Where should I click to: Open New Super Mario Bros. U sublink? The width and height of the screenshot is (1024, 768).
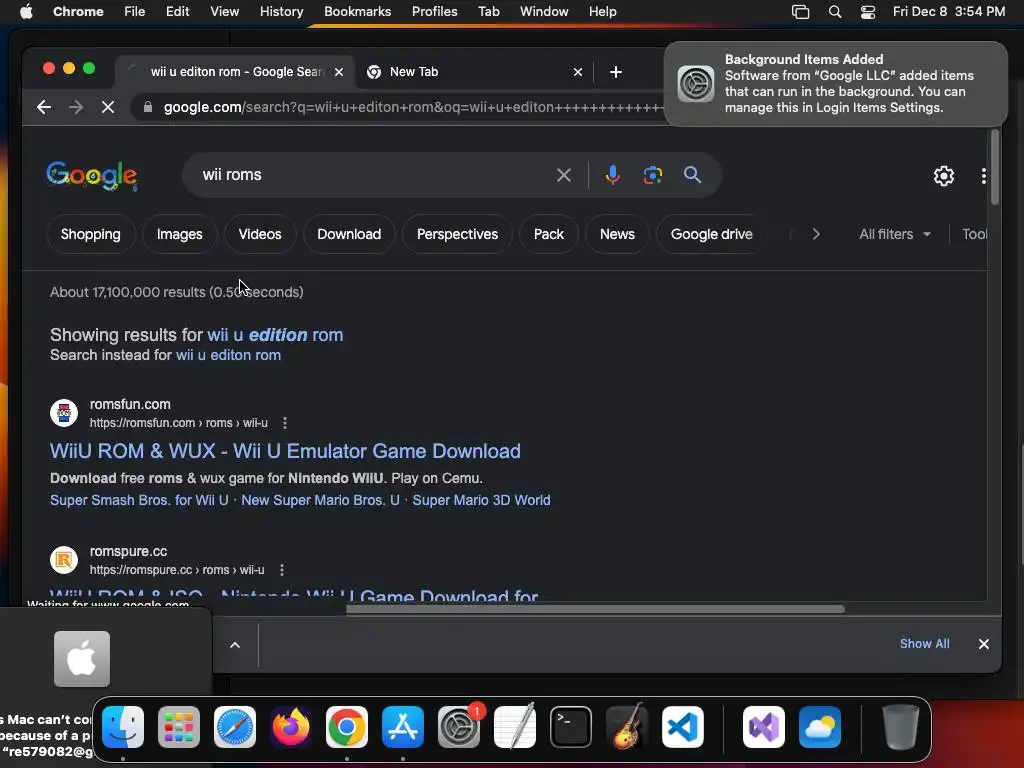click(x=321, y=500)
